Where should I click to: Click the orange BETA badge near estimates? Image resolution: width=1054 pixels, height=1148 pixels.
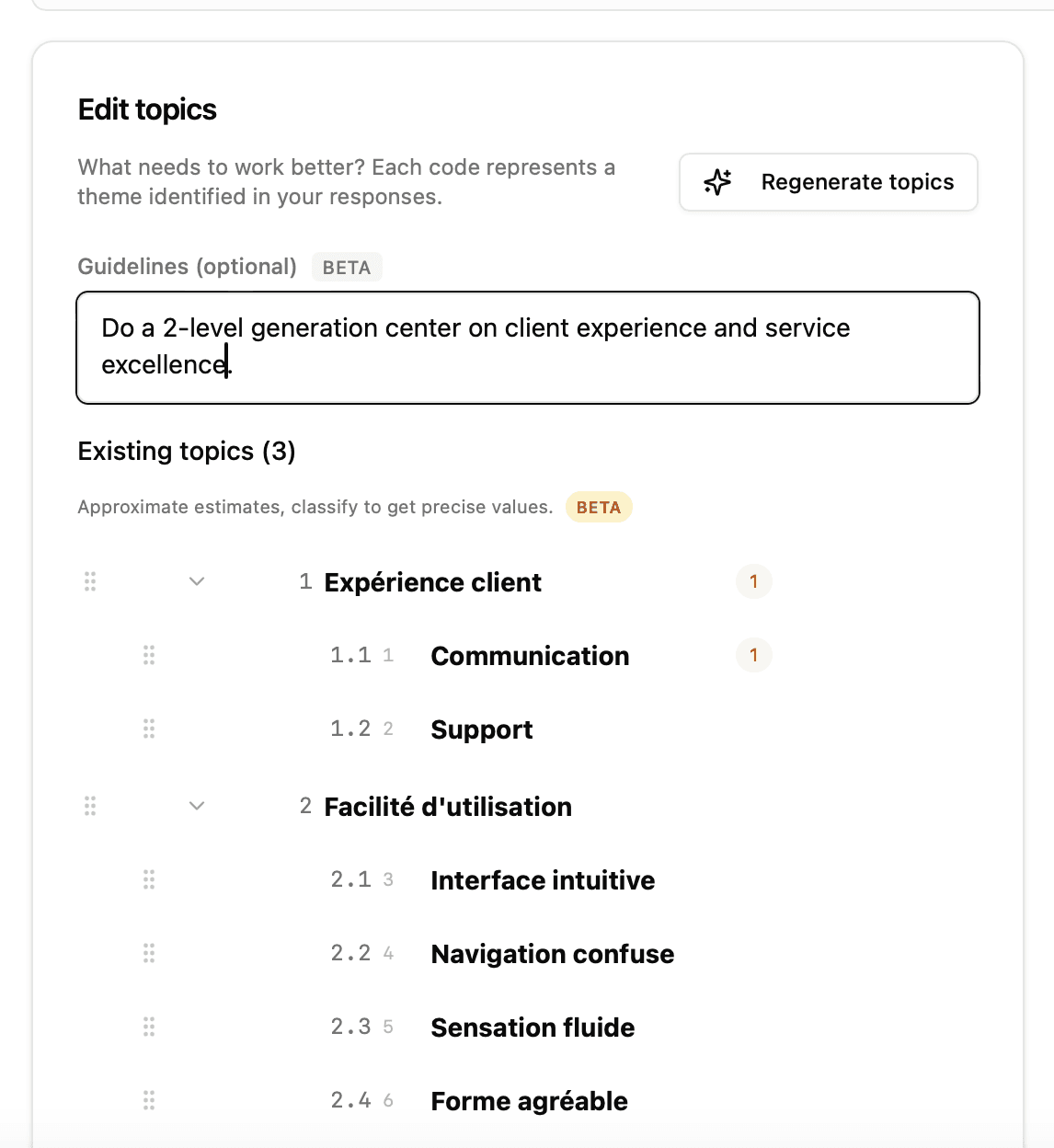tap(599, 508)
